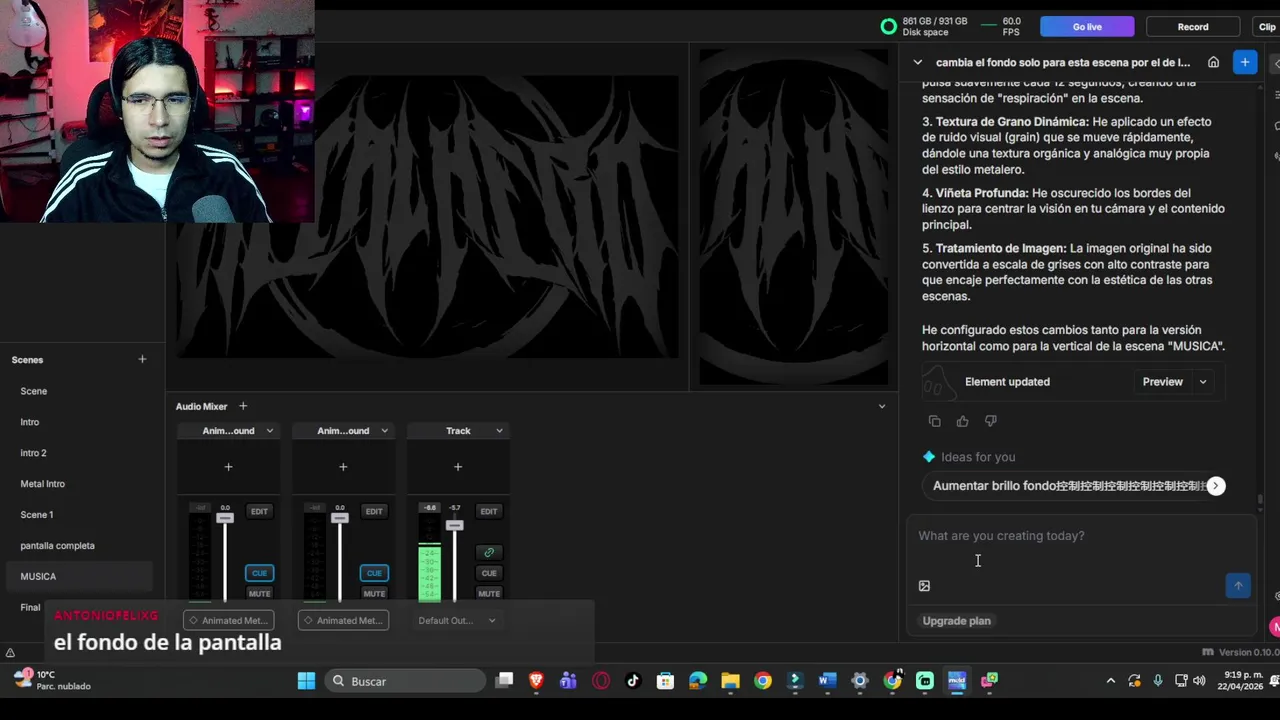Open File Explorer from the taskbar
The height and width of the screenshot is (720, 1280).
(x=730, y=681)
